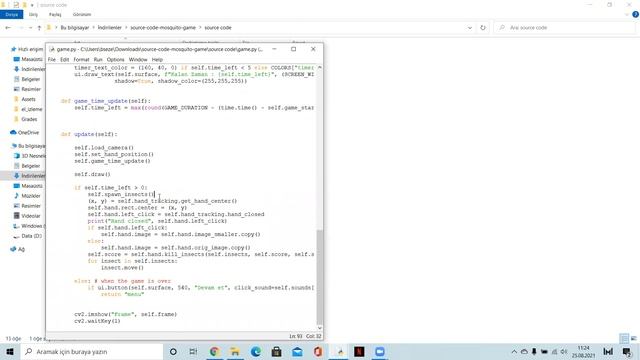Open the File menu in IDLE editor
Screen dimensions: 640x360
coord(51,60)
